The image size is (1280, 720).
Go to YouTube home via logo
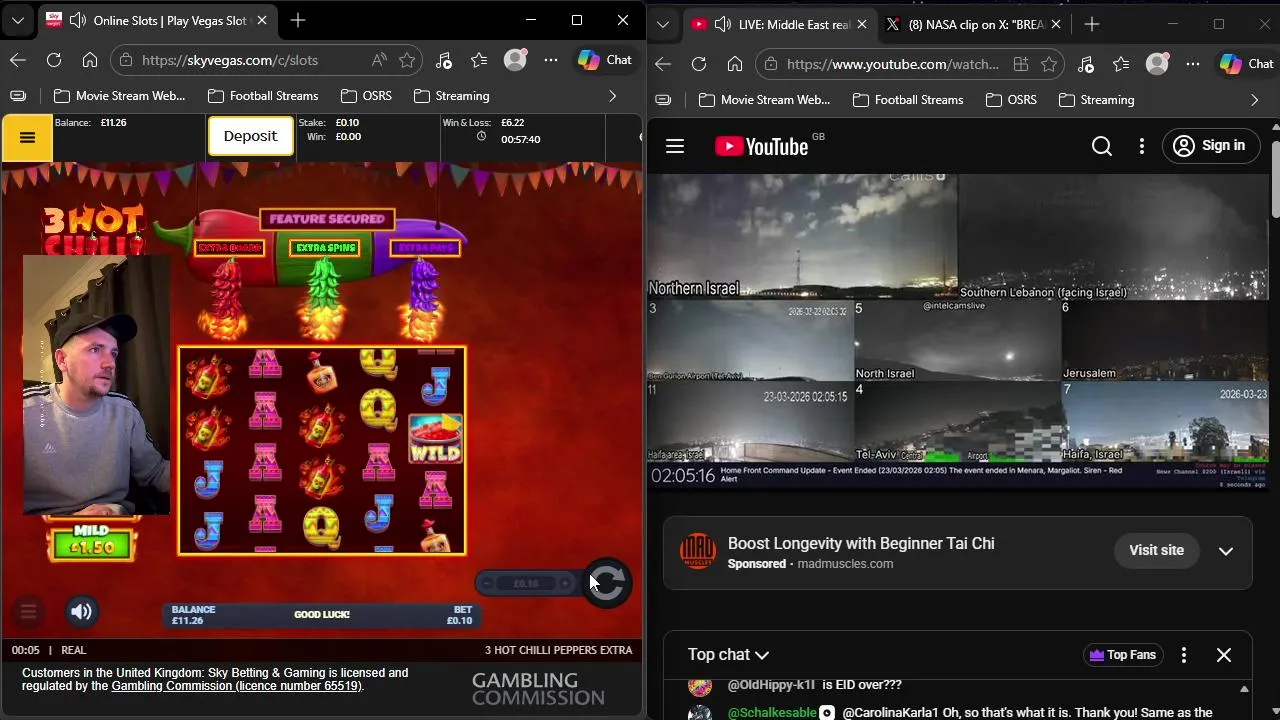coord(762,146)
